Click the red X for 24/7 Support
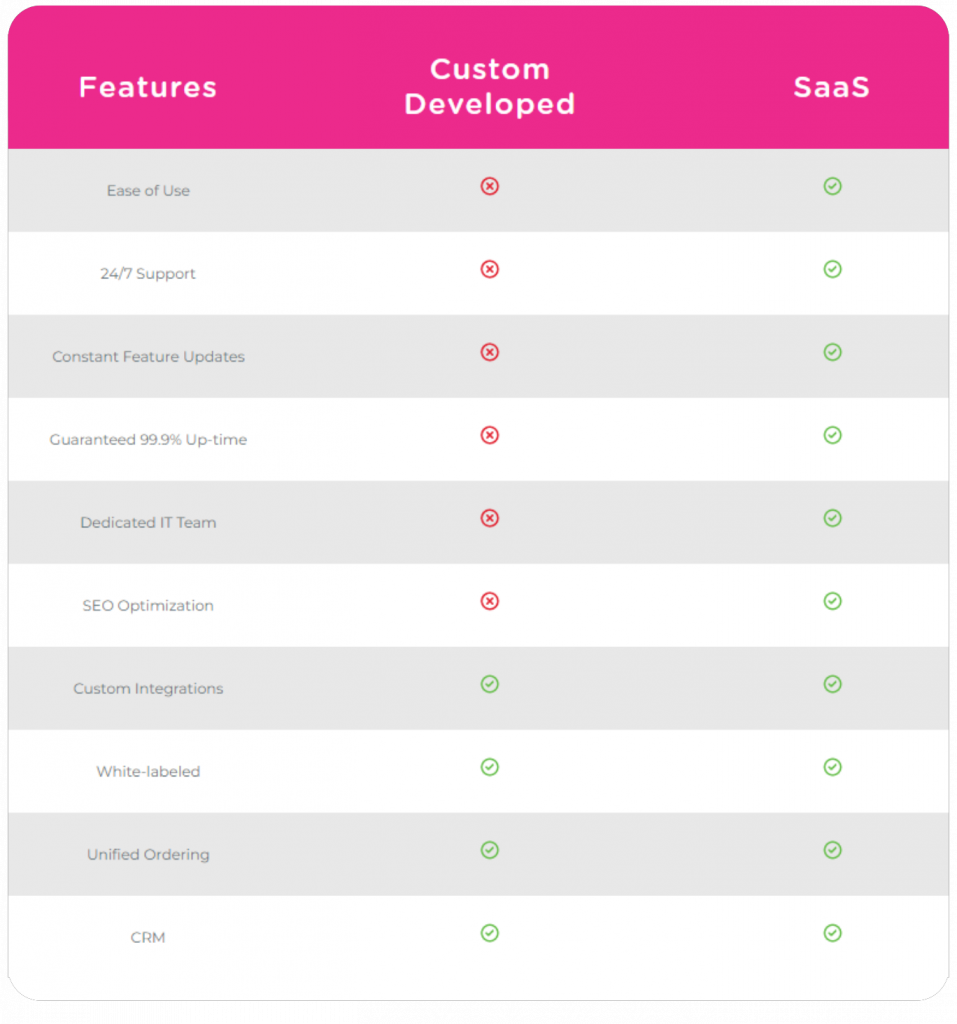Viewport: 957px width, 1024px height. 489,270
